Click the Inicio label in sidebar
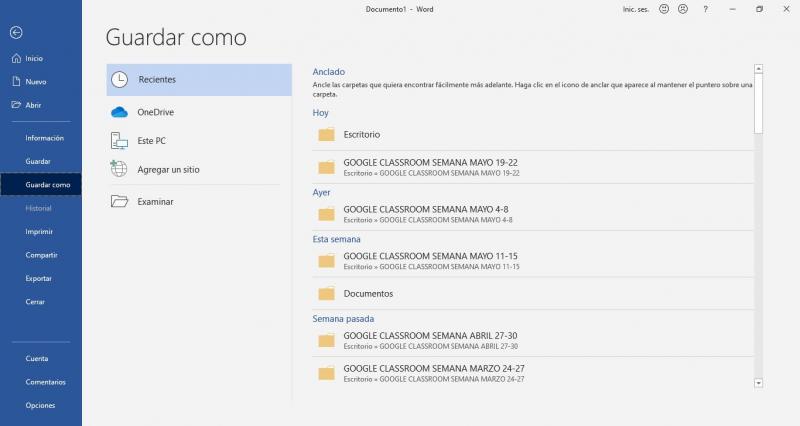The height and width of the screenshot is (426, 800). pos(34,59)
